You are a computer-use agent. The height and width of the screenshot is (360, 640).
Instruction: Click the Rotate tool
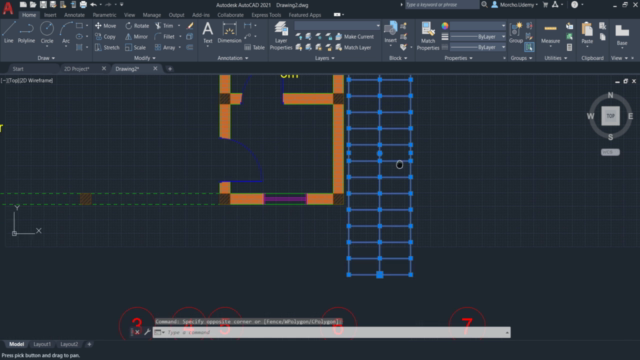point(137,26)
